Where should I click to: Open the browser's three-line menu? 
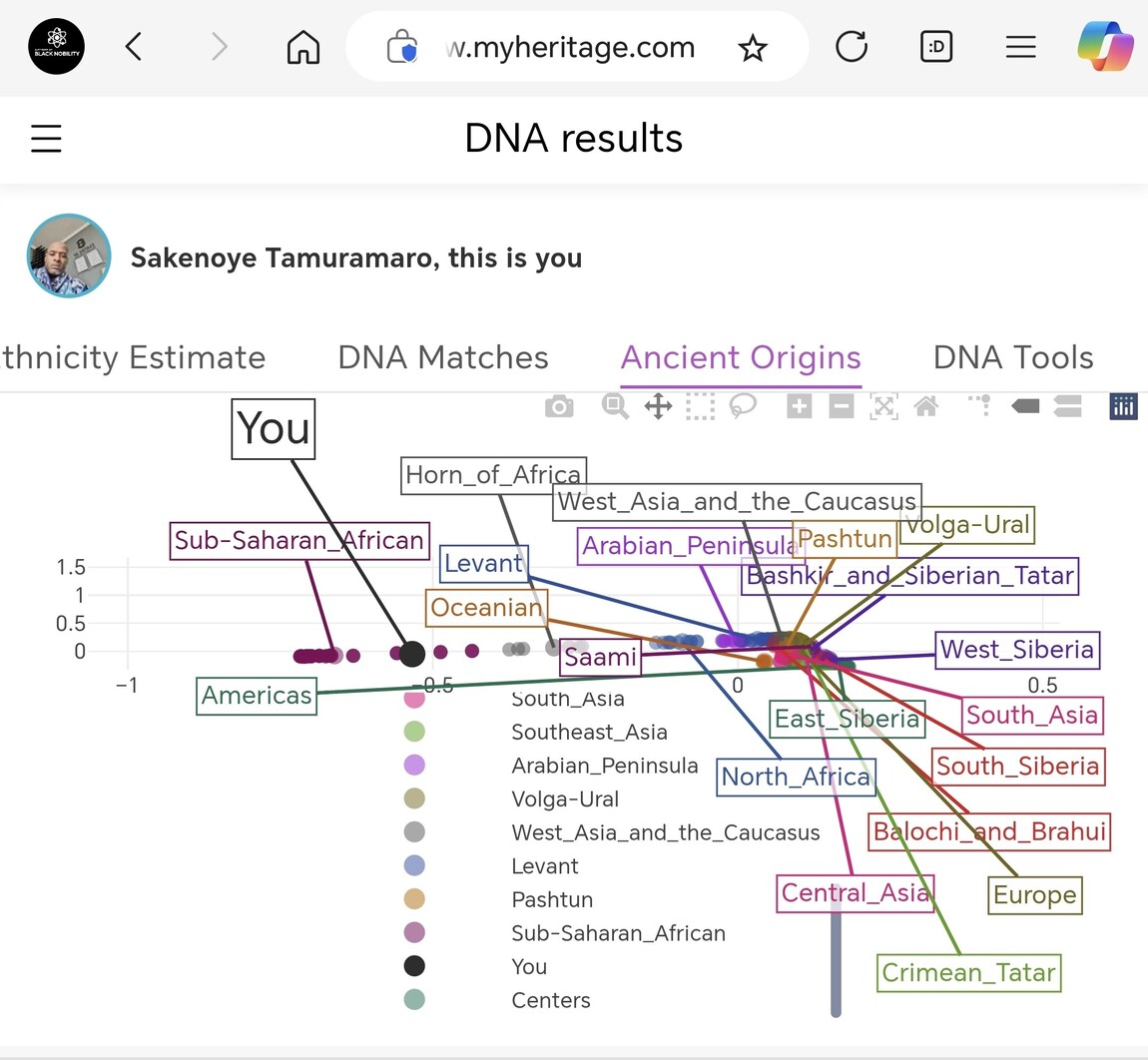pyautogui.click(x=1020, y=47)
